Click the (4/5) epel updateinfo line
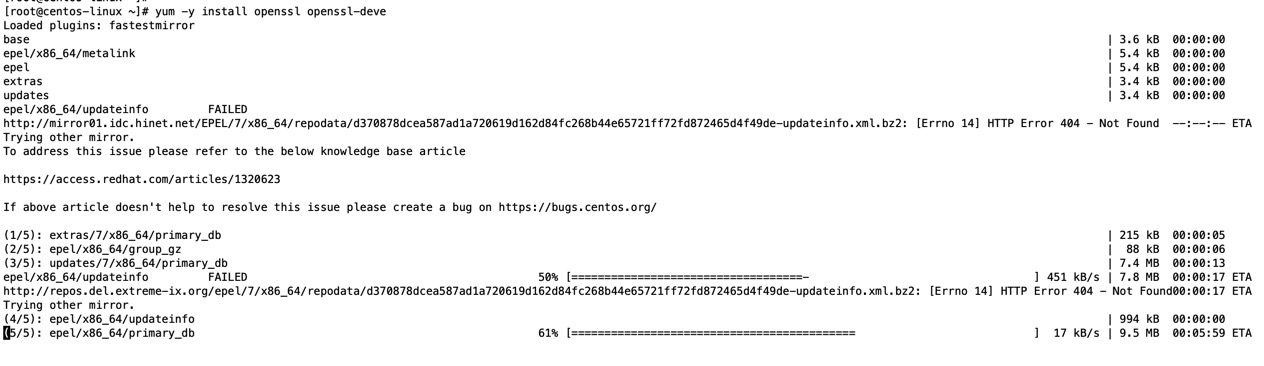 99,319
